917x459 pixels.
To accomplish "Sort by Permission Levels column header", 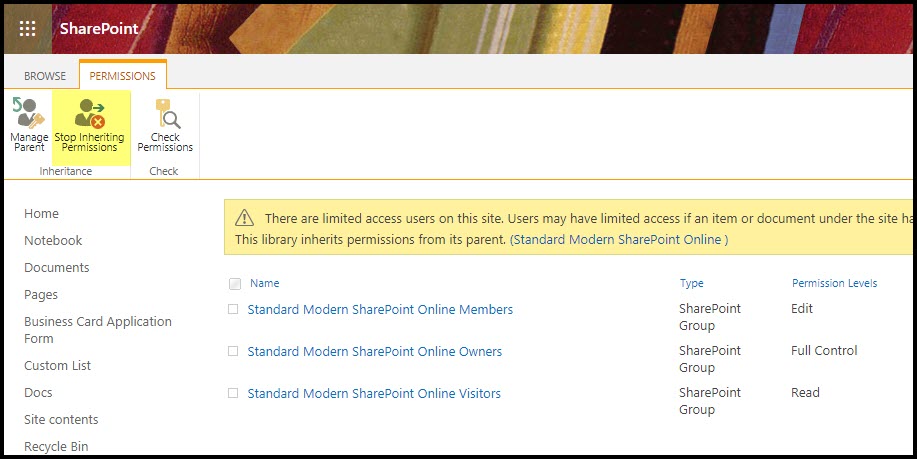I will point(834,283).
